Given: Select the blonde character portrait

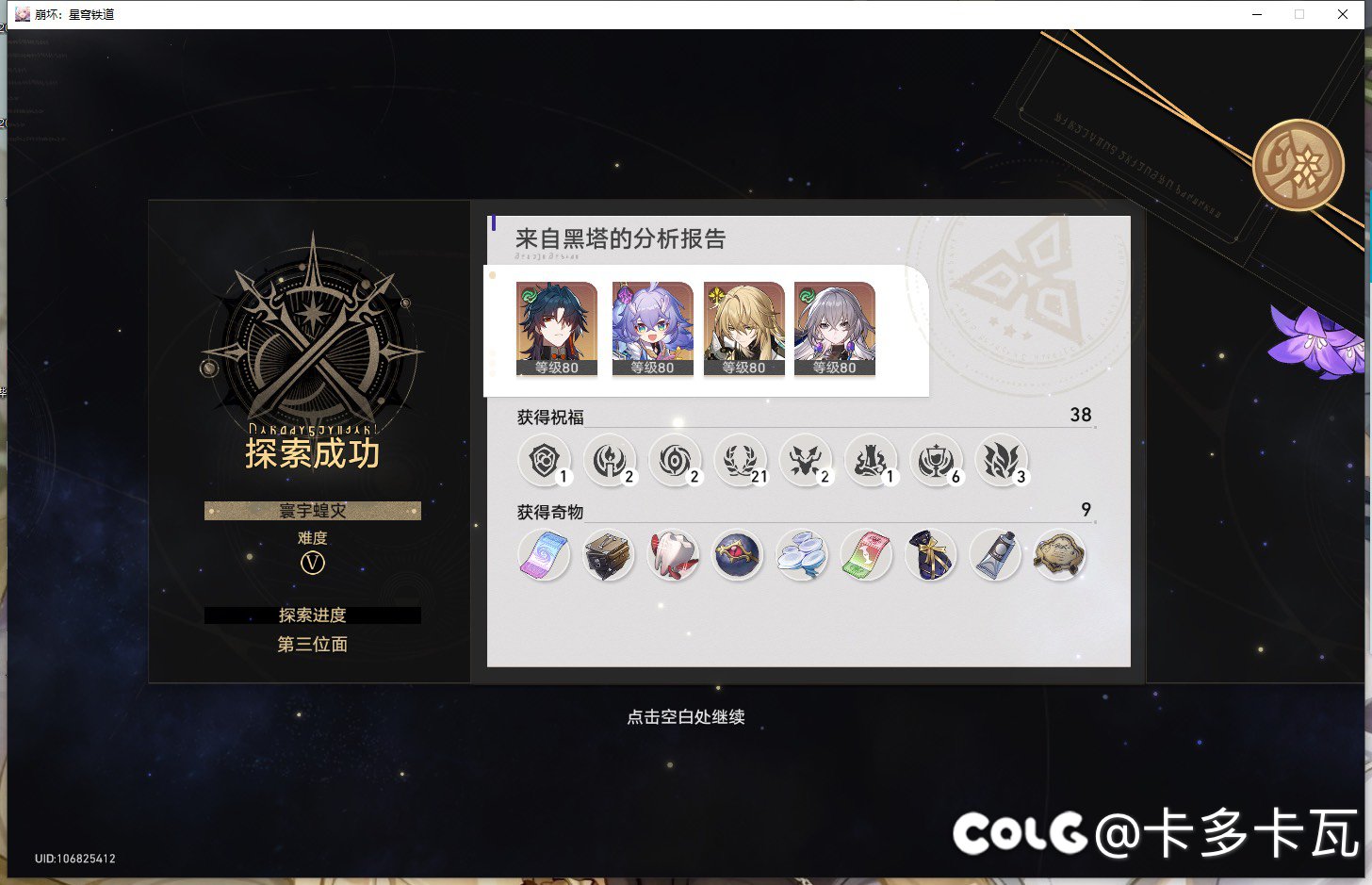Looking at the screenshot, I should click(743, 329).
